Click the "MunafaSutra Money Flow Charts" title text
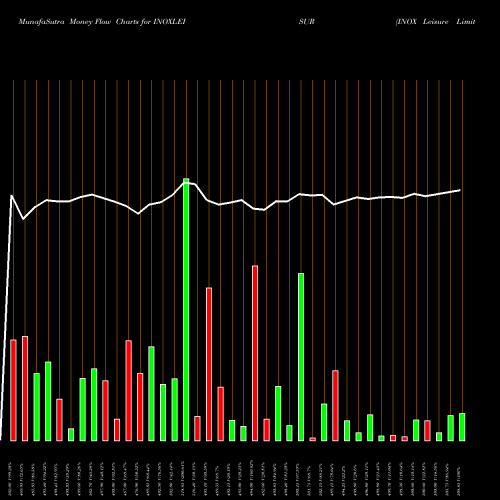 point(78,22)
